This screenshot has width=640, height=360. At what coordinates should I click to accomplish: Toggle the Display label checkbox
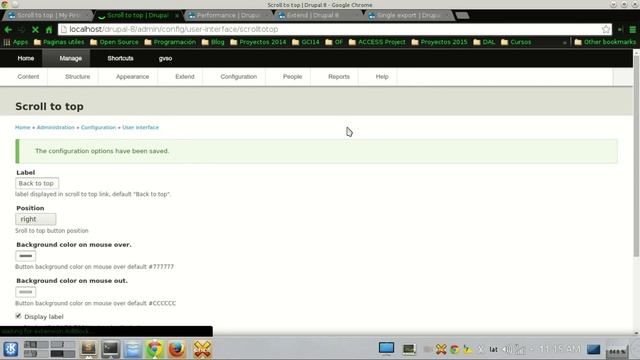click(18, 316)
